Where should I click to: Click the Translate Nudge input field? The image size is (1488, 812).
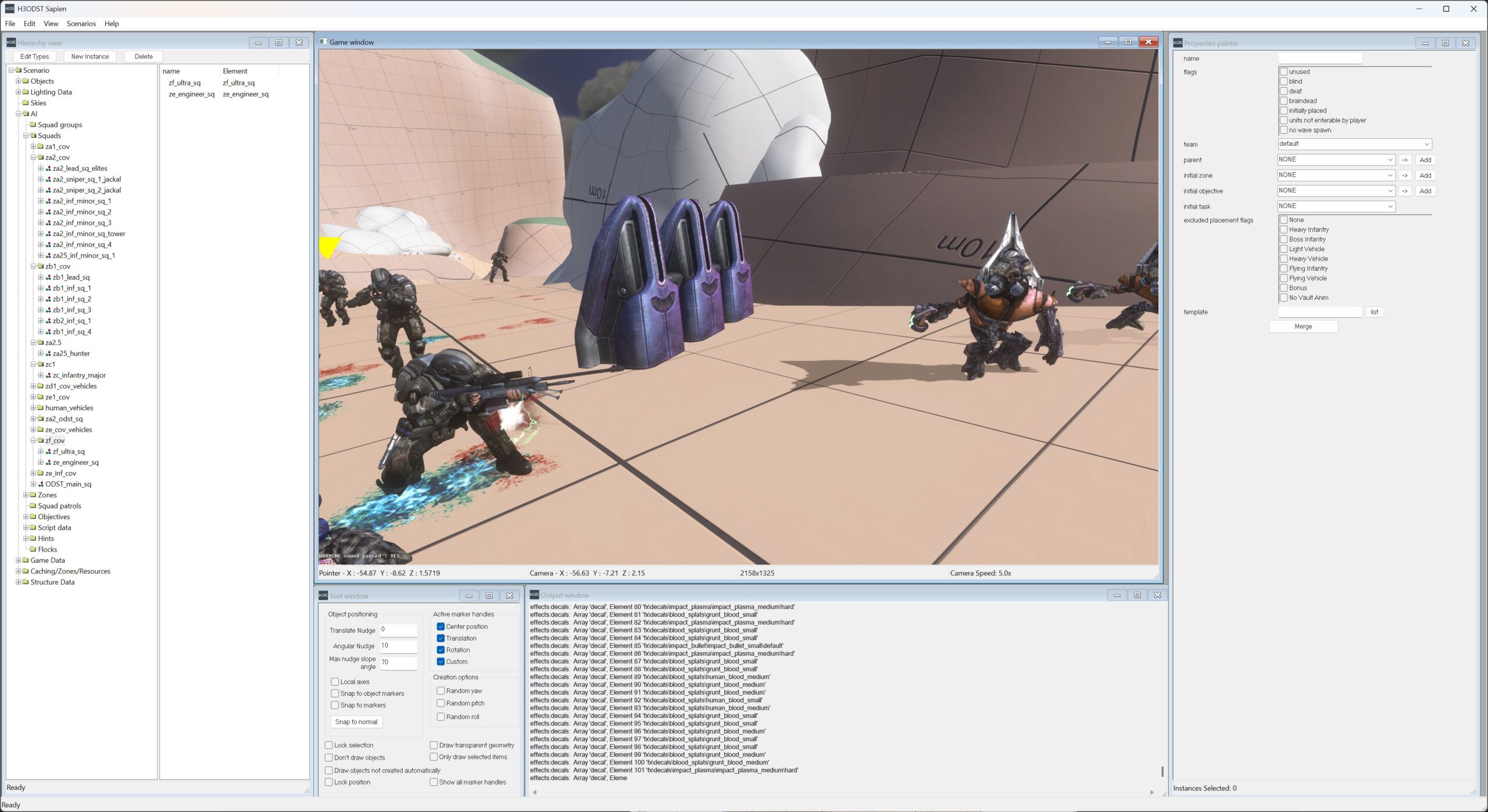pos(399,629)
